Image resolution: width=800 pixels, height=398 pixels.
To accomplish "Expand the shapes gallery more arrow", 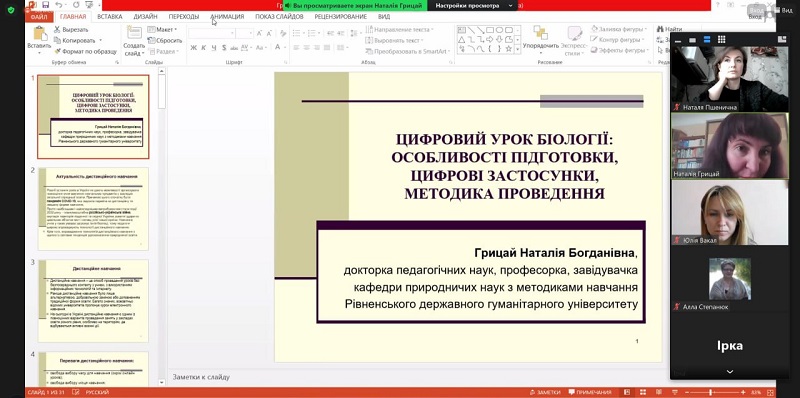I will click(x=518, y=49).
